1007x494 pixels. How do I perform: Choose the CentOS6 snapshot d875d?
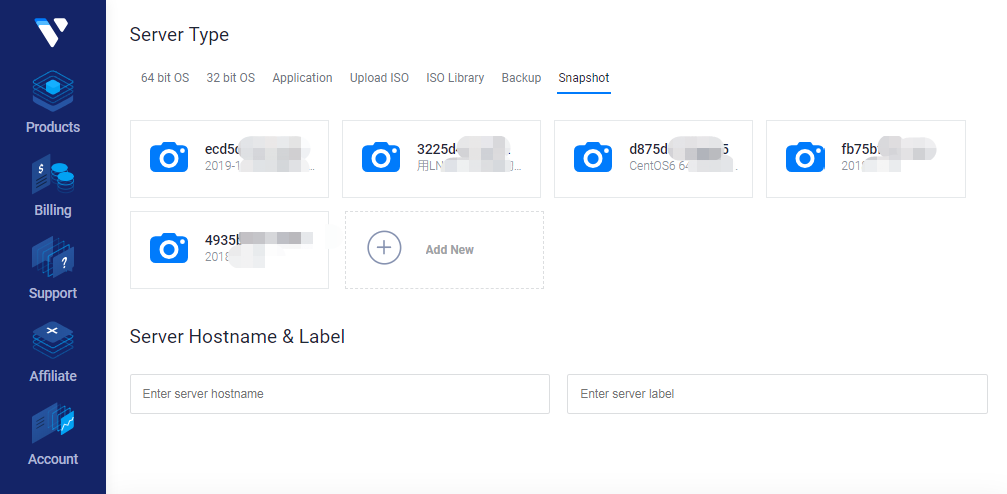click(653, 158)
